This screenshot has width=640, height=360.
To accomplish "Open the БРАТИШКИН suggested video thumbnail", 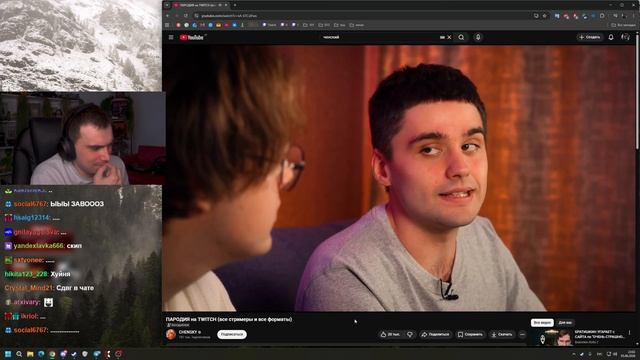I will 553,338.
